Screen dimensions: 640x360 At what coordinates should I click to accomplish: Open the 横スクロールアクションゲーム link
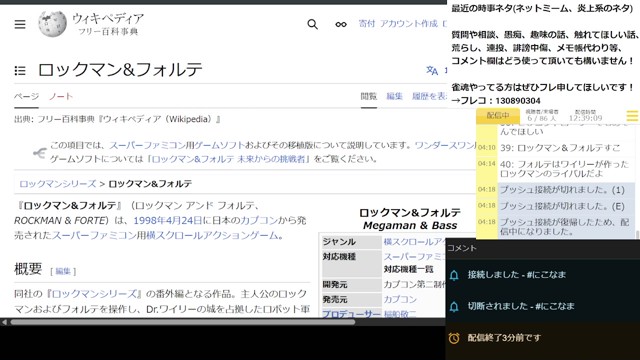212,236
